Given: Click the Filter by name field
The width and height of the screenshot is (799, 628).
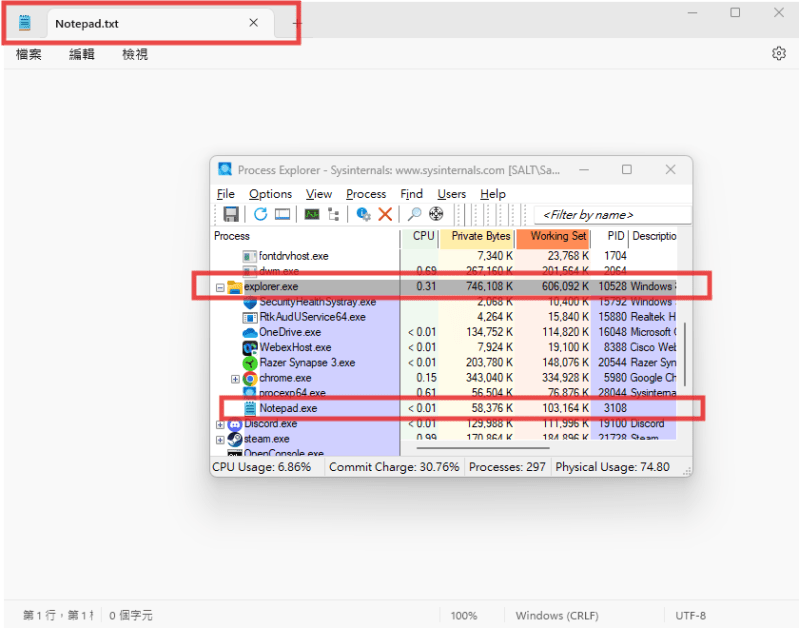Looking at the screenshot, I should tap(612, 215).
